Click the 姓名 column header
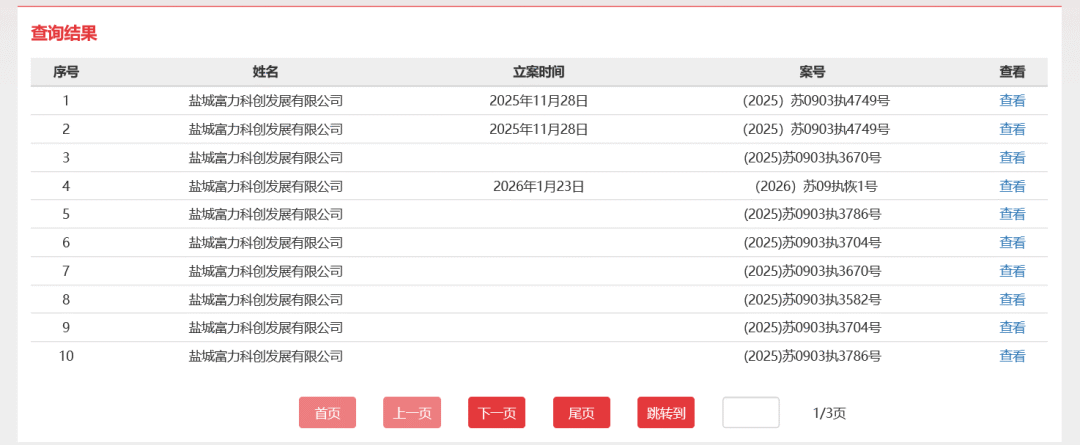This screenshot has width=1080, height=445. click(x=265, y=72)
